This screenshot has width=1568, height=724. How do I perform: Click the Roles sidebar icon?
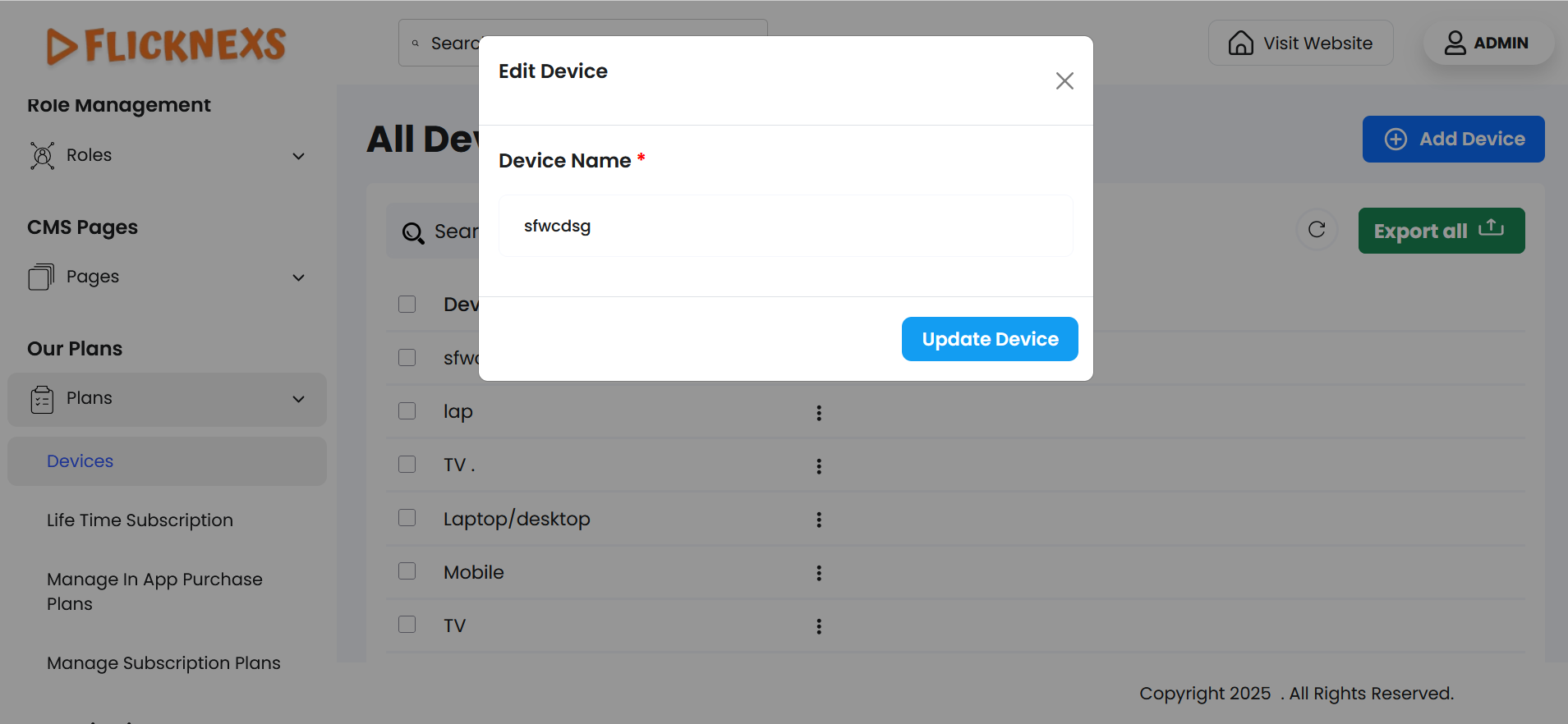[x=43, y=155]
